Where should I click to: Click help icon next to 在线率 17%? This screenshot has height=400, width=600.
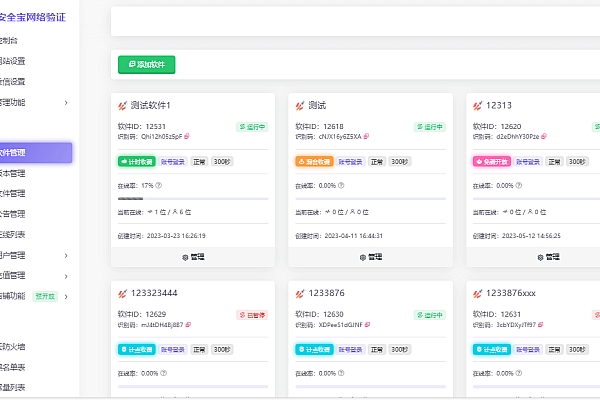pos(158,185)
